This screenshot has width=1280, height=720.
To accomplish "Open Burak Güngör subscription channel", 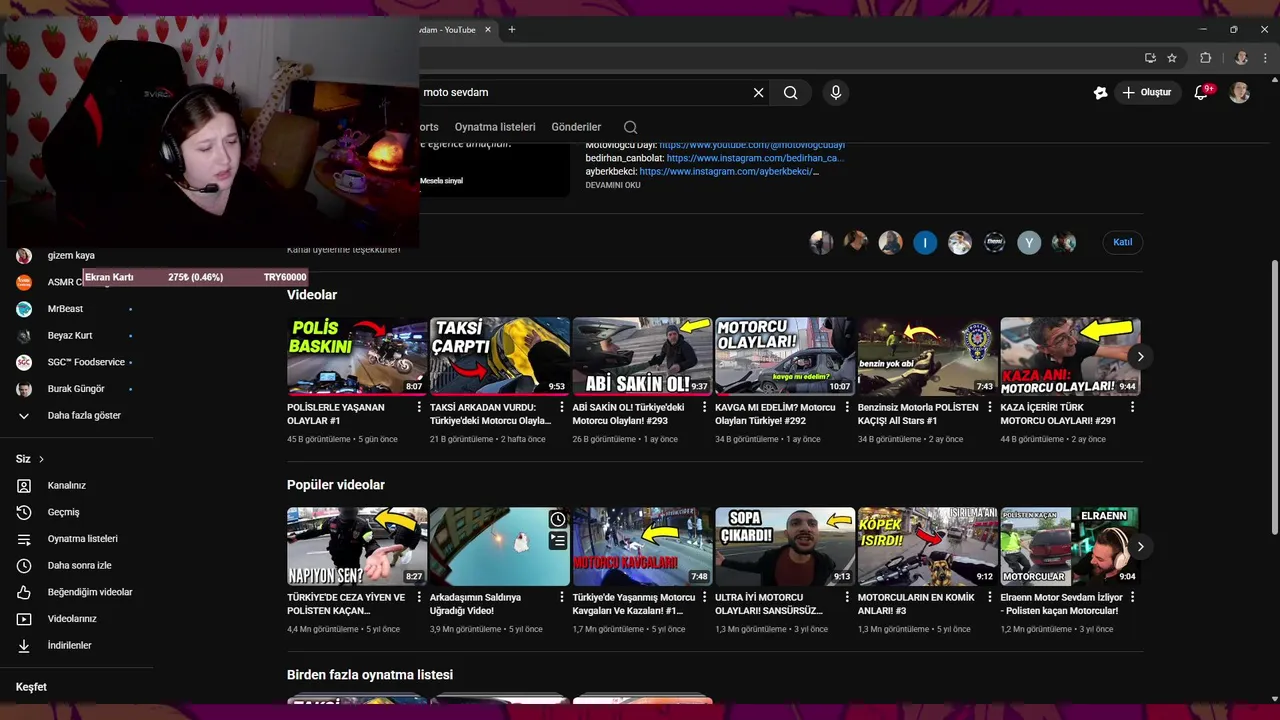I will [x=76, y=389].
